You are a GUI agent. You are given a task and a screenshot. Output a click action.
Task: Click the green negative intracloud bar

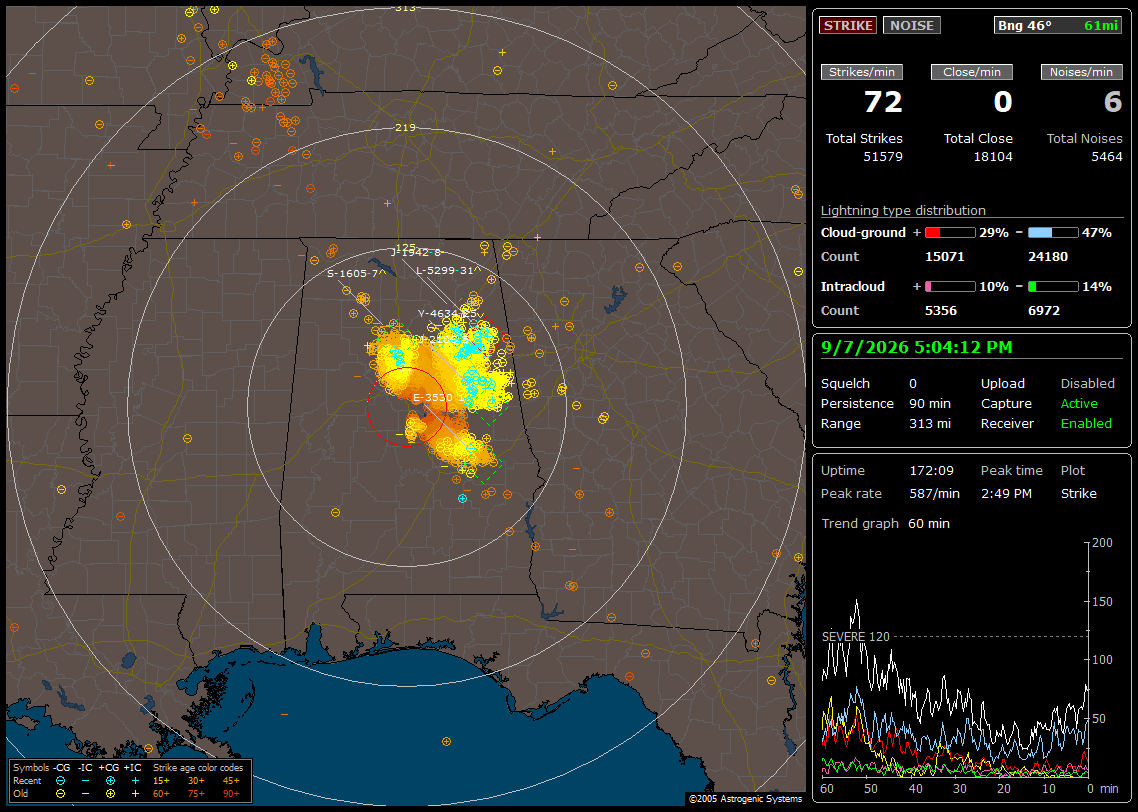click(1053, 287)
